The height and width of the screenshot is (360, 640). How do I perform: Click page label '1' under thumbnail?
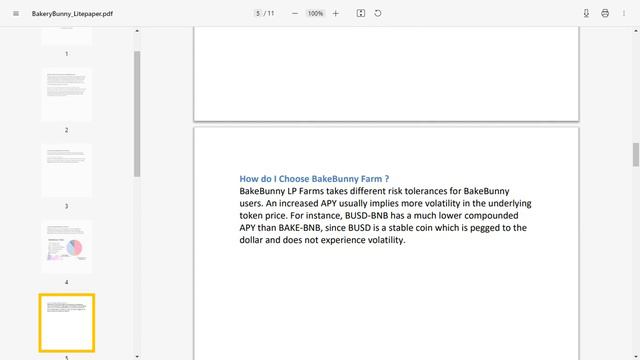coord(67,54)
